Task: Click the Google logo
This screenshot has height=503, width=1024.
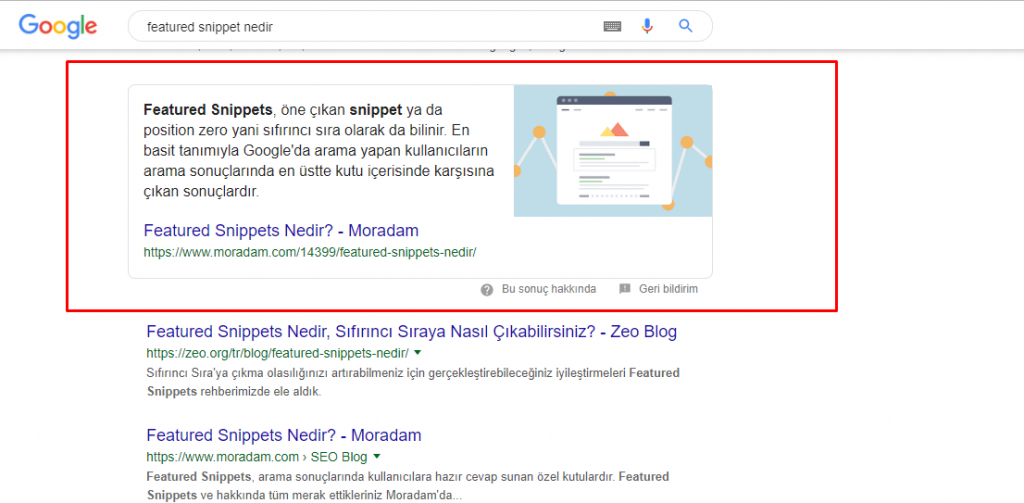Action: (x=58, y=25)
